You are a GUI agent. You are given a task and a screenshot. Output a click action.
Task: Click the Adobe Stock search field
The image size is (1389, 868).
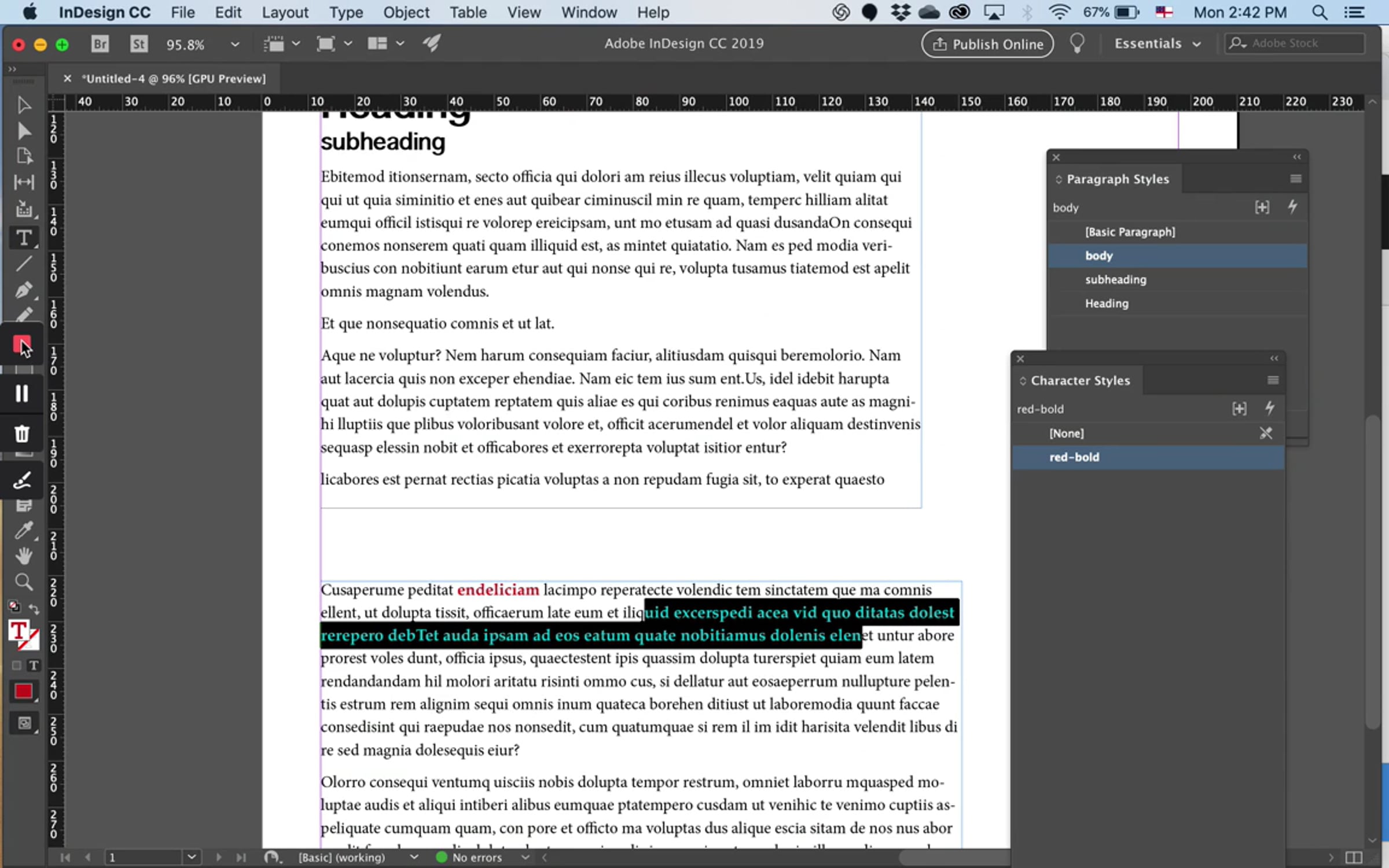pos(1295,43)
